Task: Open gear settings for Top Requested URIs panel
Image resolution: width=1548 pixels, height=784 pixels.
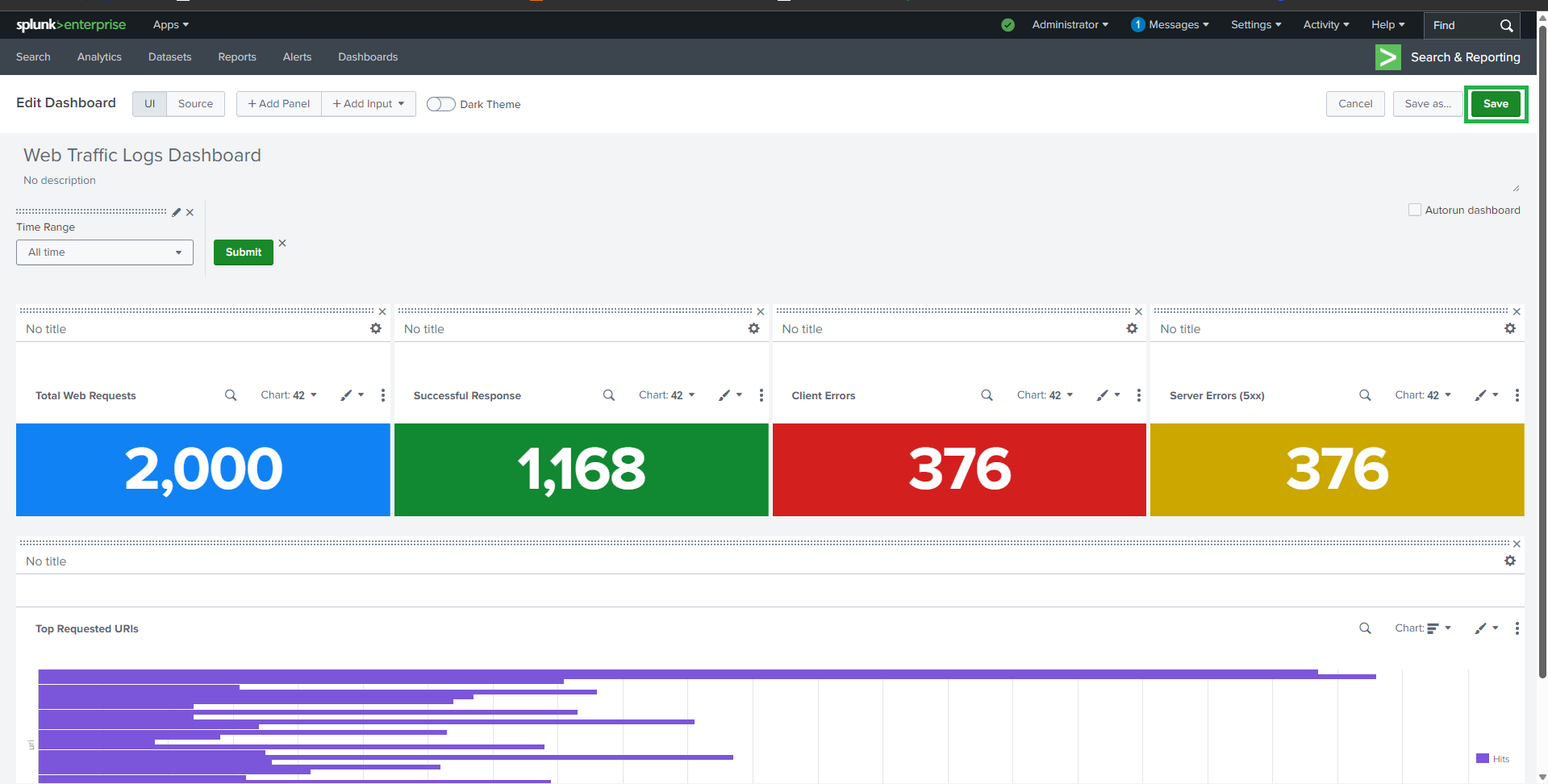Action: 1509,561
